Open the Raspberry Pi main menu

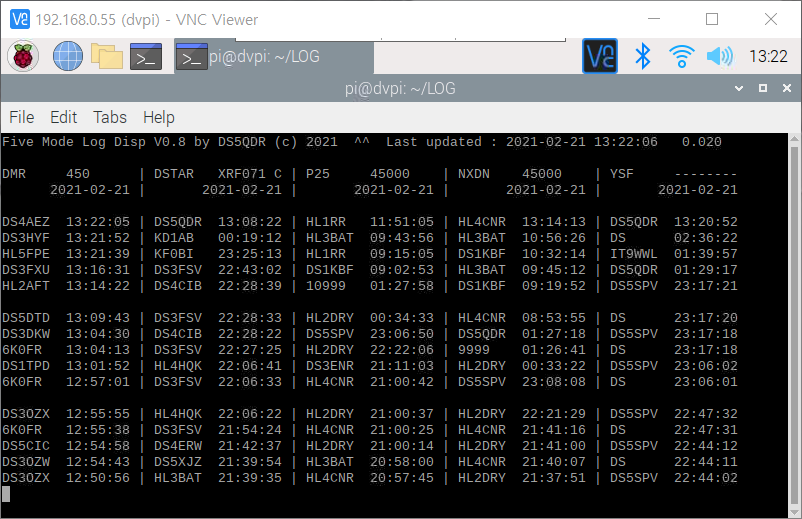pos(23,56)
